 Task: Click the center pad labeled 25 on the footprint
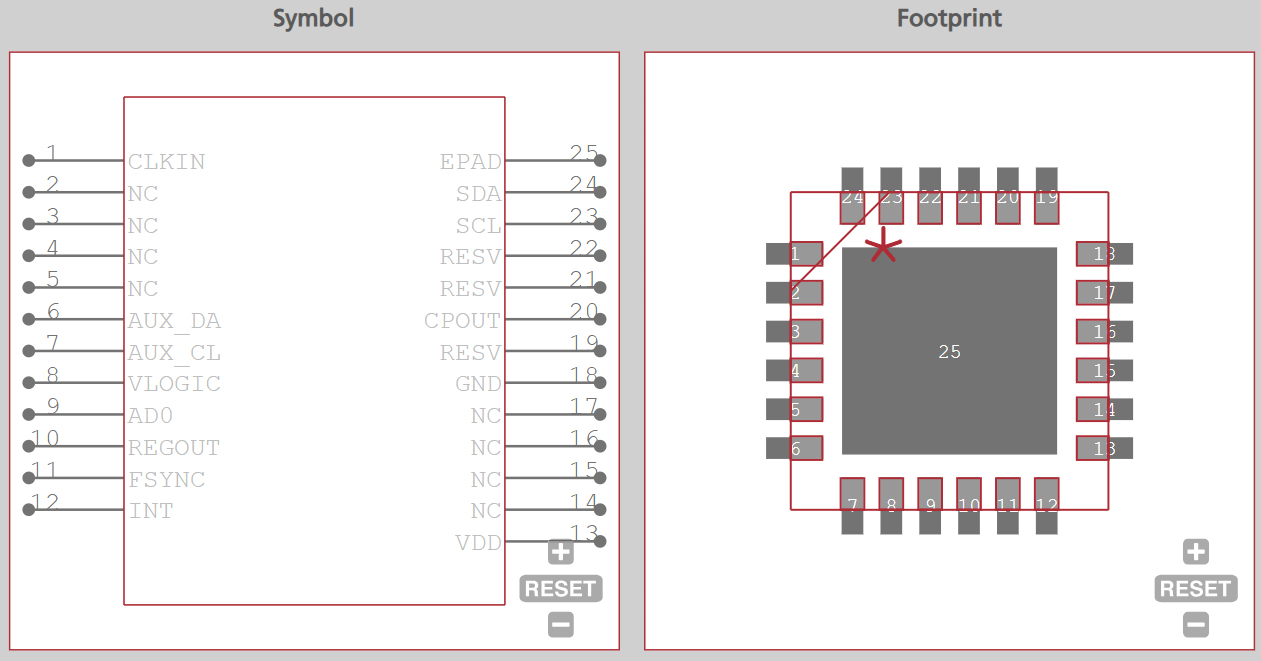[x=948, y=352]
